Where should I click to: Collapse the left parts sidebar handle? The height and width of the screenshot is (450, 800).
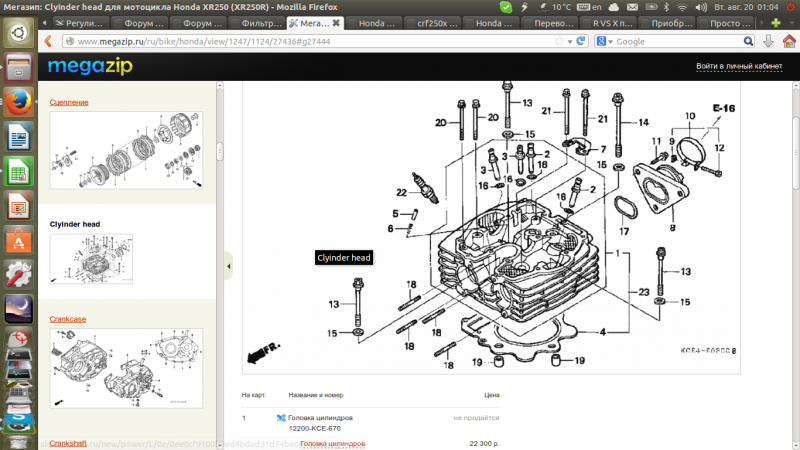pyautogui.click(x=229, y=266)
